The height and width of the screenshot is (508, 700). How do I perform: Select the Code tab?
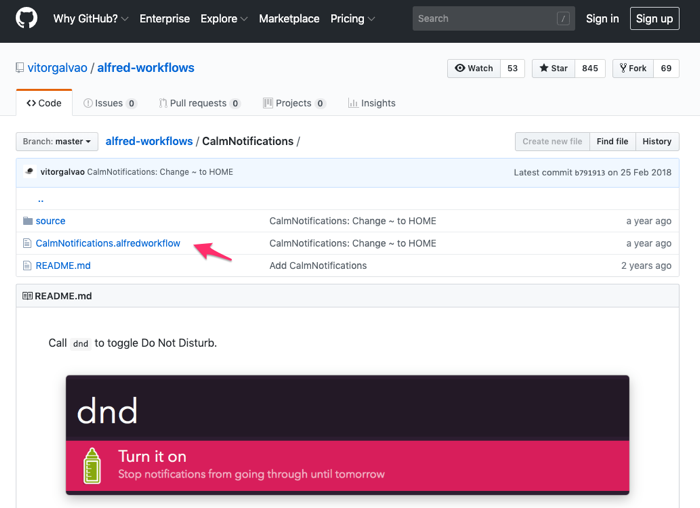click(44, 103)
